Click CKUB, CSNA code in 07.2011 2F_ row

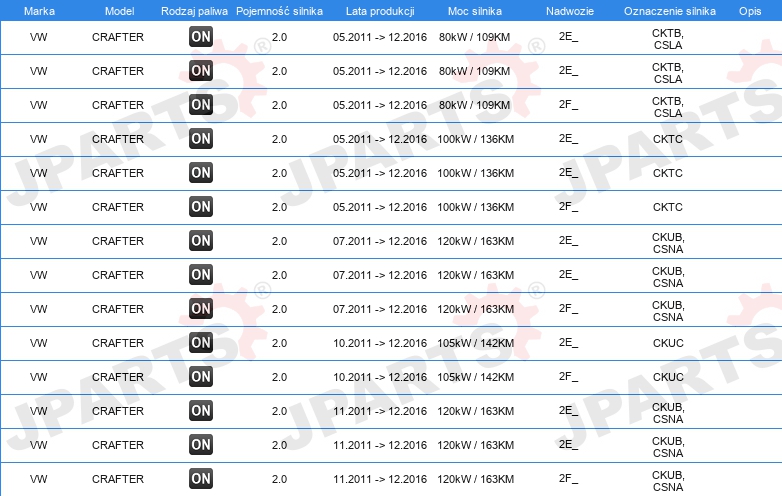pyautogui.click(x=668, y=311)
